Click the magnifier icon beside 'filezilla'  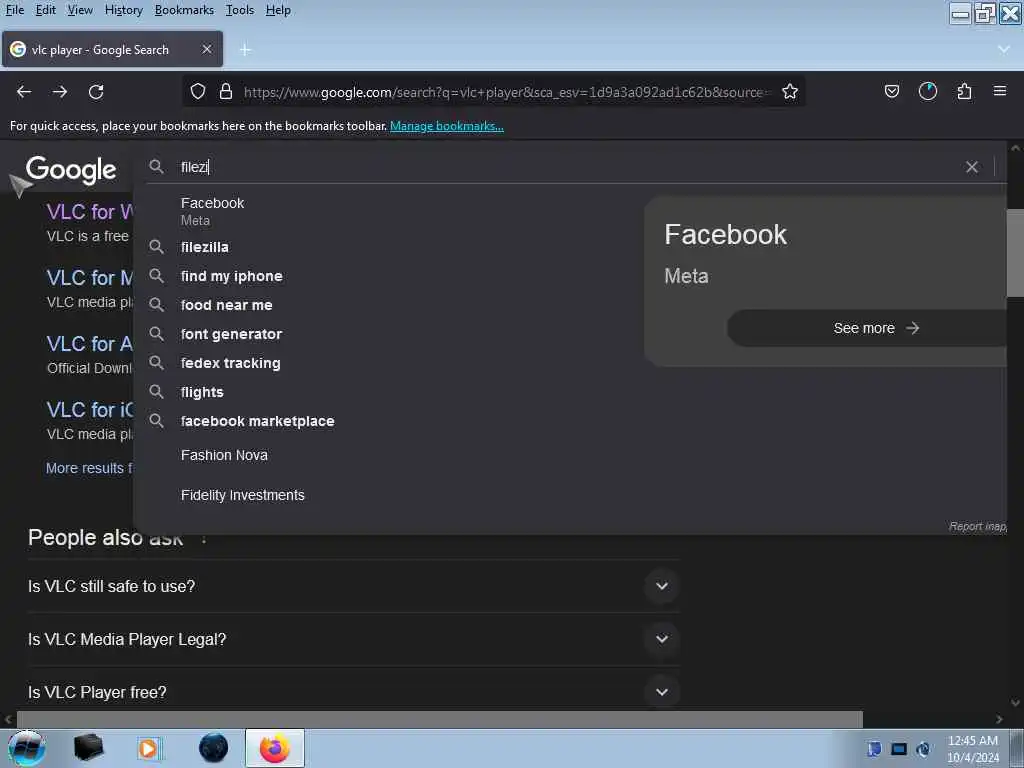[156, 247]
